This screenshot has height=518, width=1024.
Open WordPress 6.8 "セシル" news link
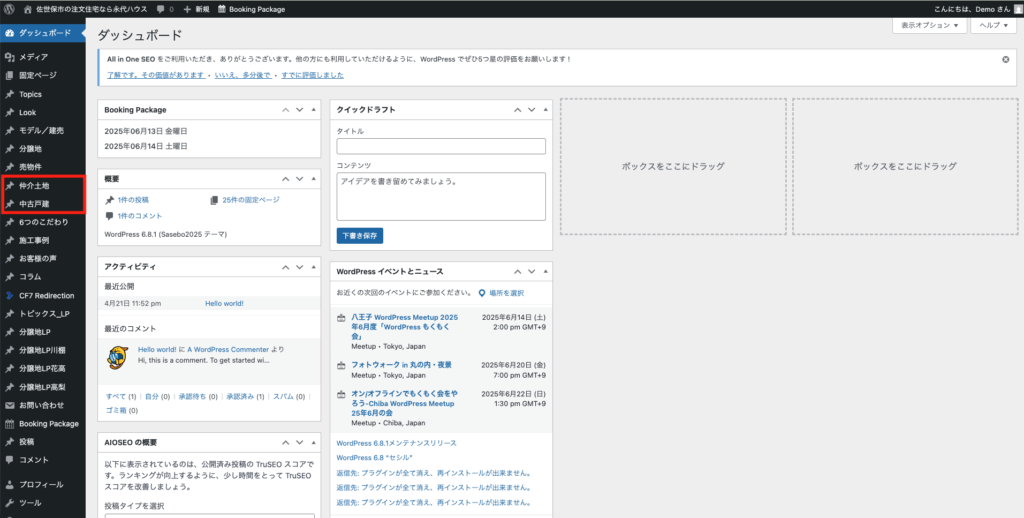click(x=374, y=458)
